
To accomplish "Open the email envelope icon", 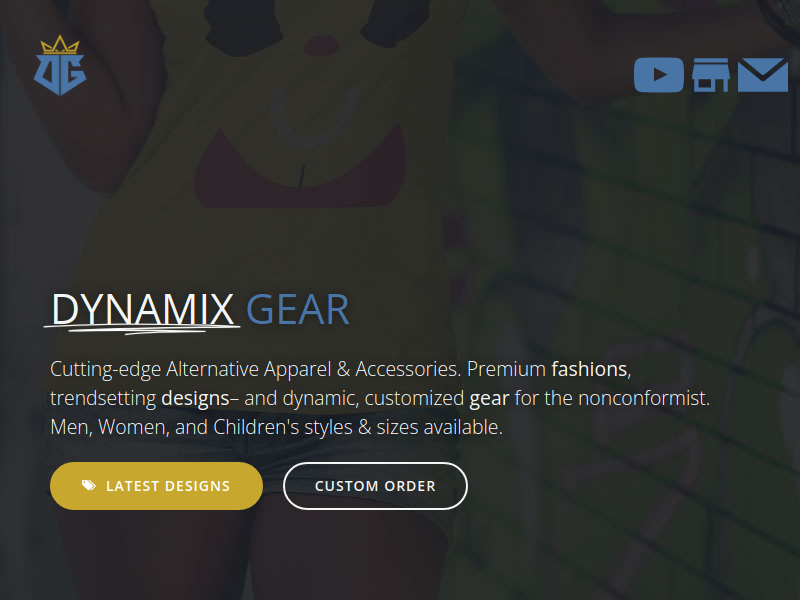I will tap(763, 75).
